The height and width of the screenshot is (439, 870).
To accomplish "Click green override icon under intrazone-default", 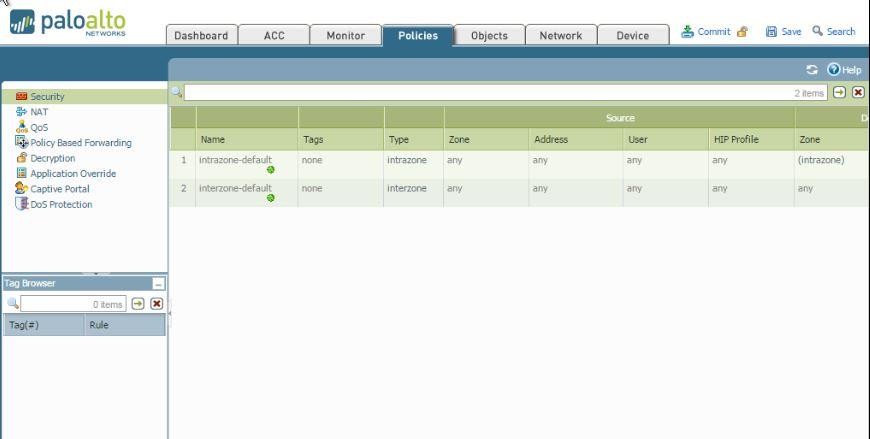I will [x=270, y=170].
